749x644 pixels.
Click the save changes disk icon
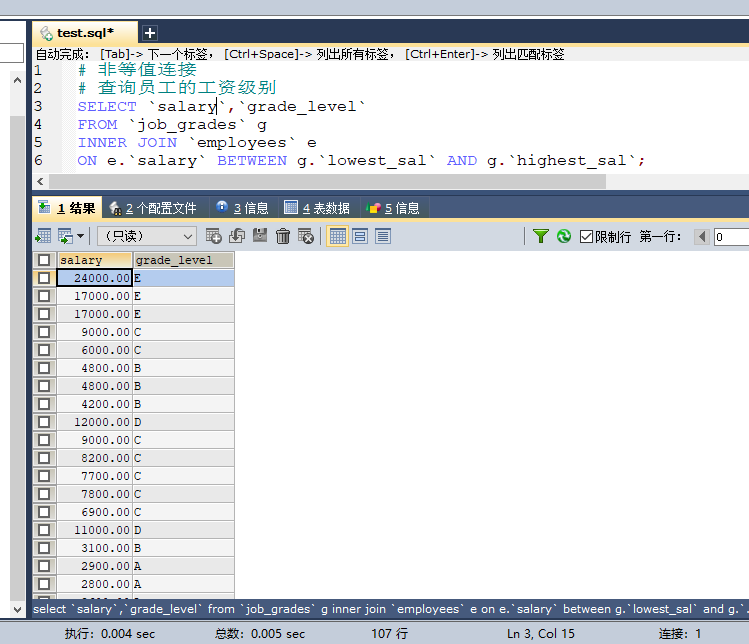(260, 236)
